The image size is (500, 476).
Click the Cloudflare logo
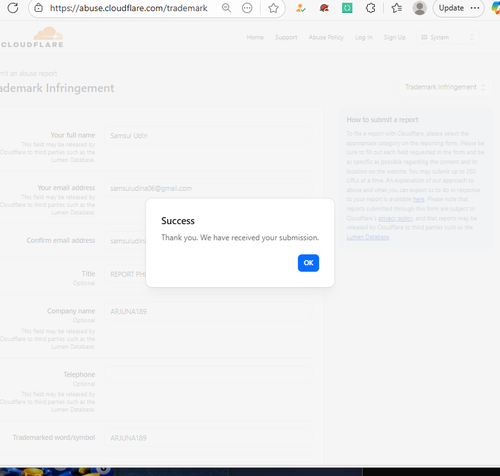point(32,37)
